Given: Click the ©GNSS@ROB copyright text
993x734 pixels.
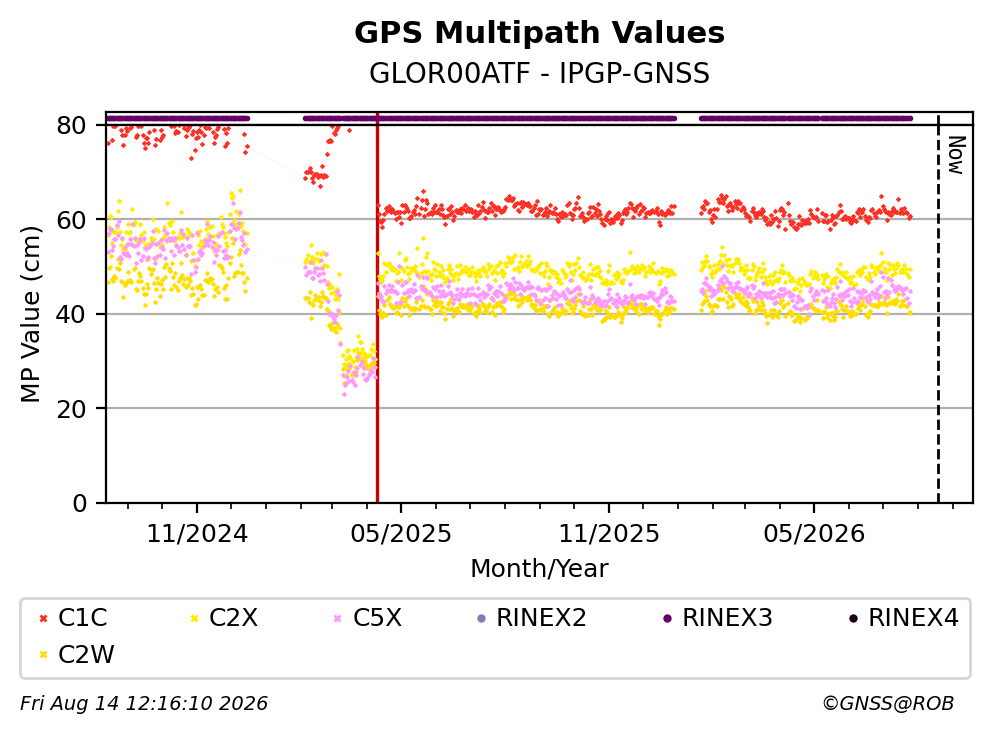Looking at the screenshot, I should (888, 703).
